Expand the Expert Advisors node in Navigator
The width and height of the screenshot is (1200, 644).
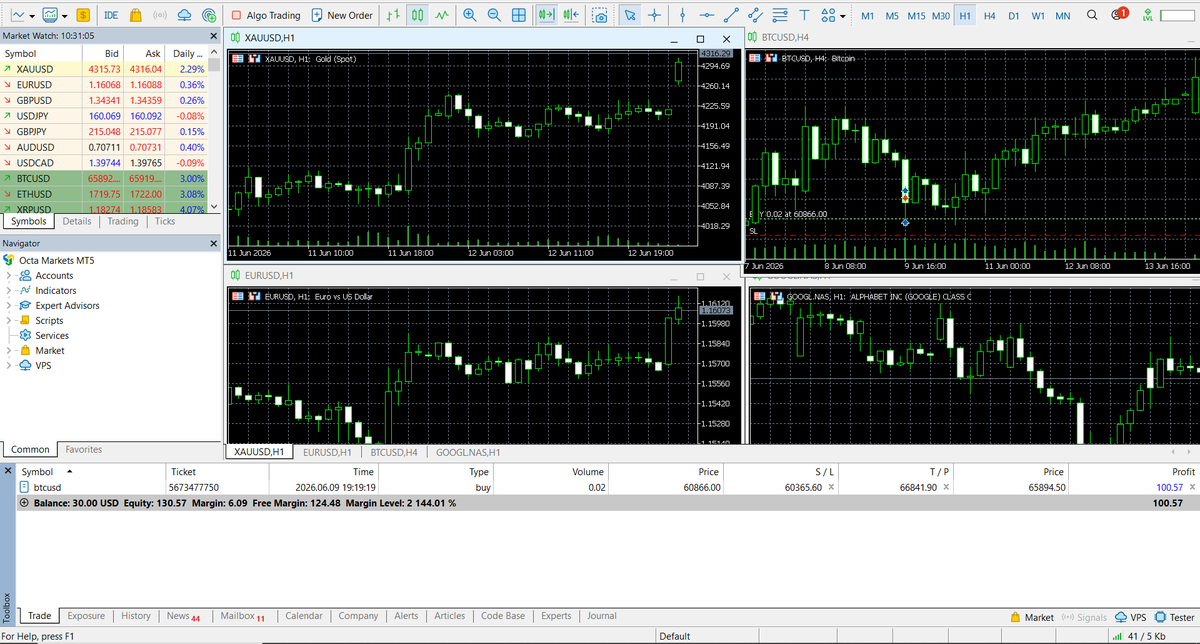point(10,305)
